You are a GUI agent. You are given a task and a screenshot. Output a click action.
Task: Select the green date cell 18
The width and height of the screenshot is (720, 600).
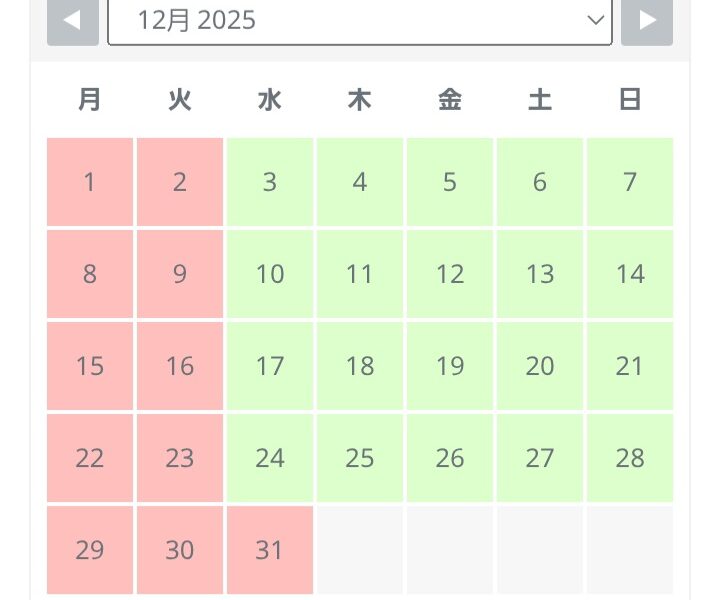coord(360,366)
